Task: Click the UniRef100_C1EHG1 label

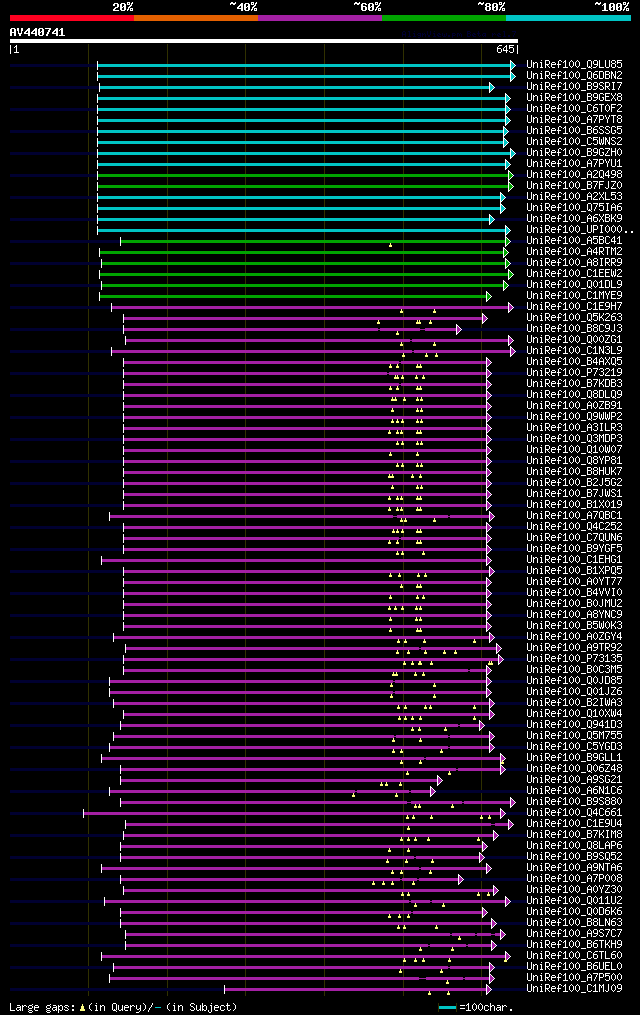Action: coord(574,560)
